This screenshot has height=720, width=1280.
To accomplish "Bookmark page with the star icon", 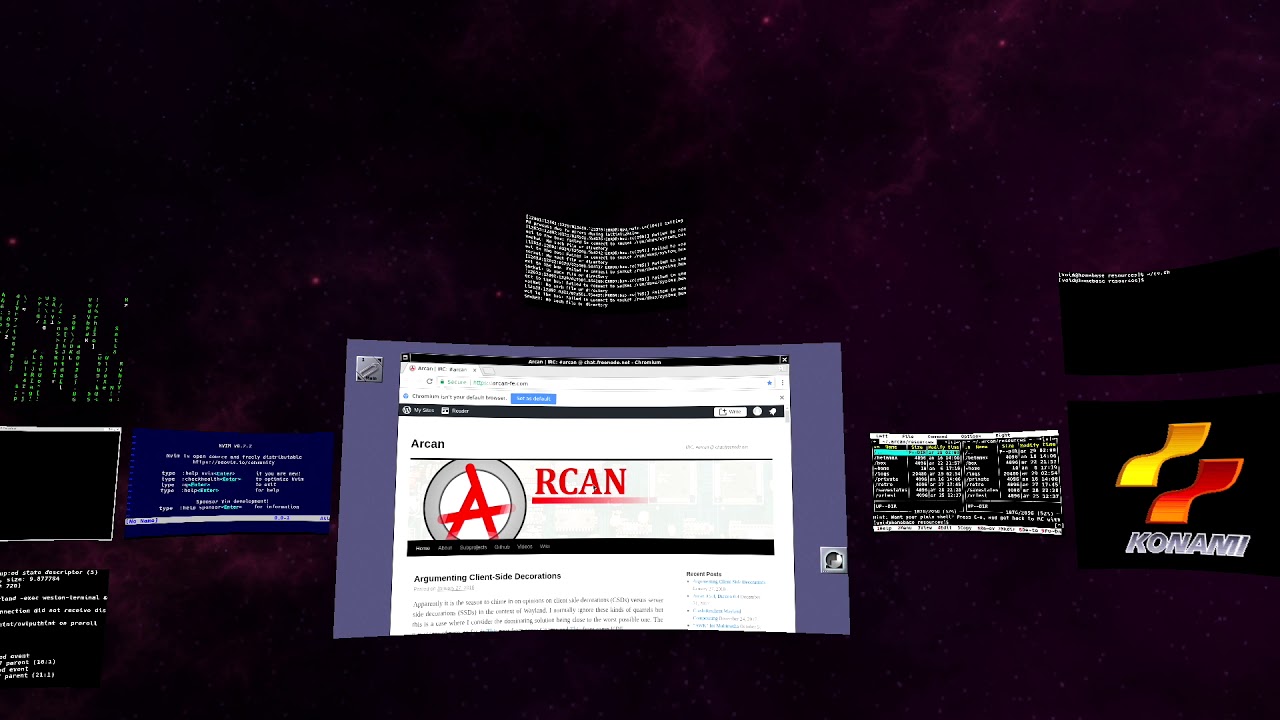I will [x=769, y=383].
